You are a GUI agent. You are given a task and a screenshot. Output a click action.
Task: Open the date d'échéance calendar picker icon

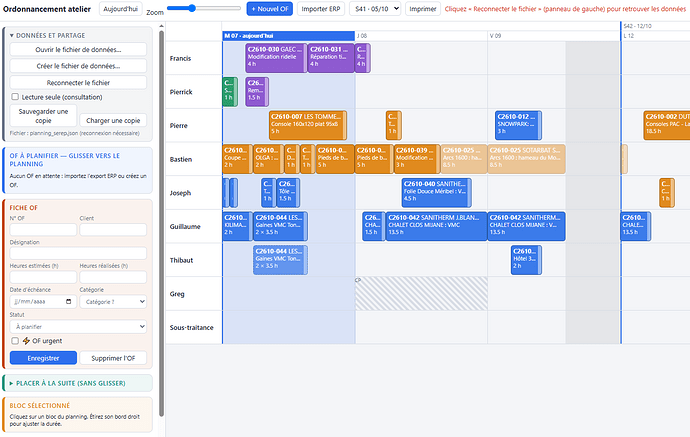pyautogui.click(x=68, y=301)
